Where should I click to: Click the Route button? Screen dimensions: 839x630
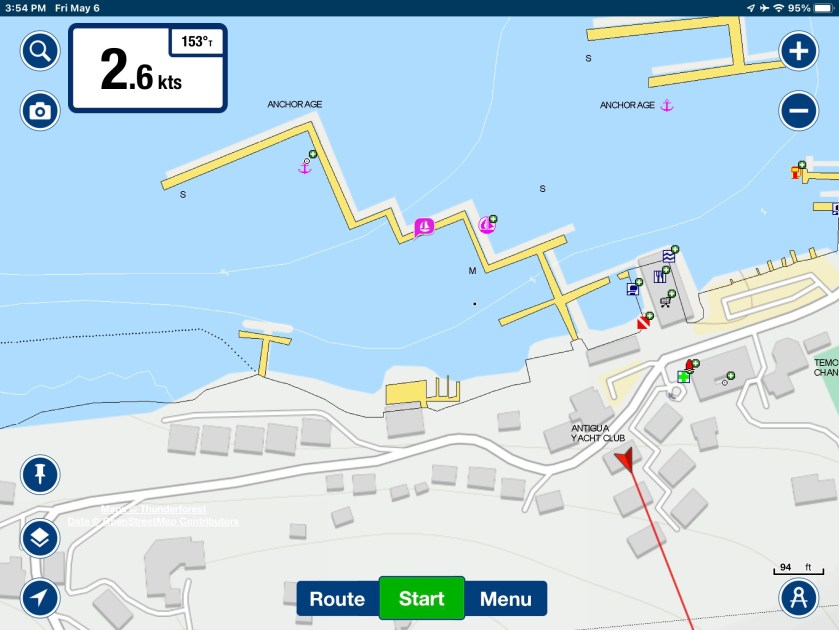338,598
